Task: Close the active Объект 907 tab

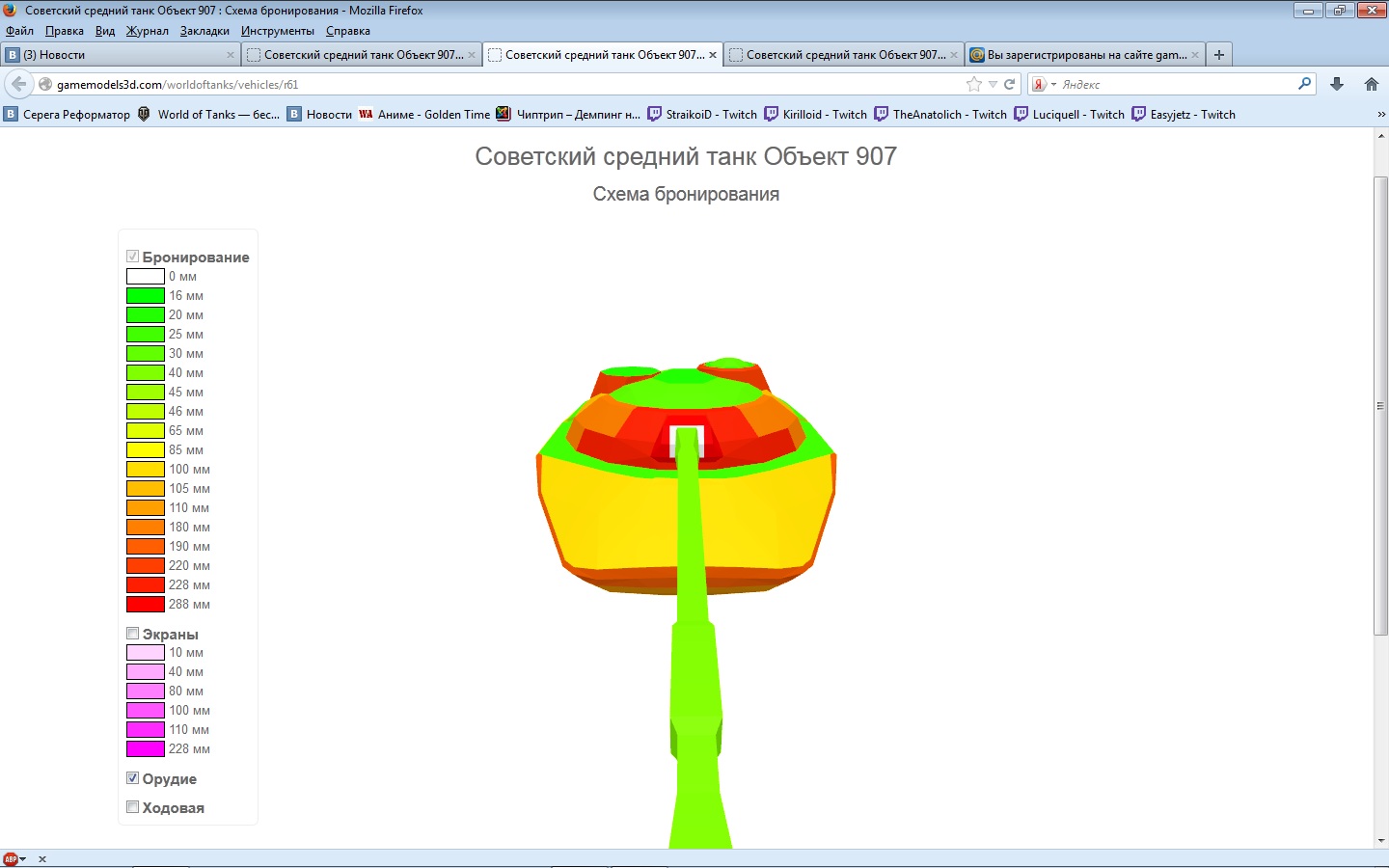Action: 713,55
